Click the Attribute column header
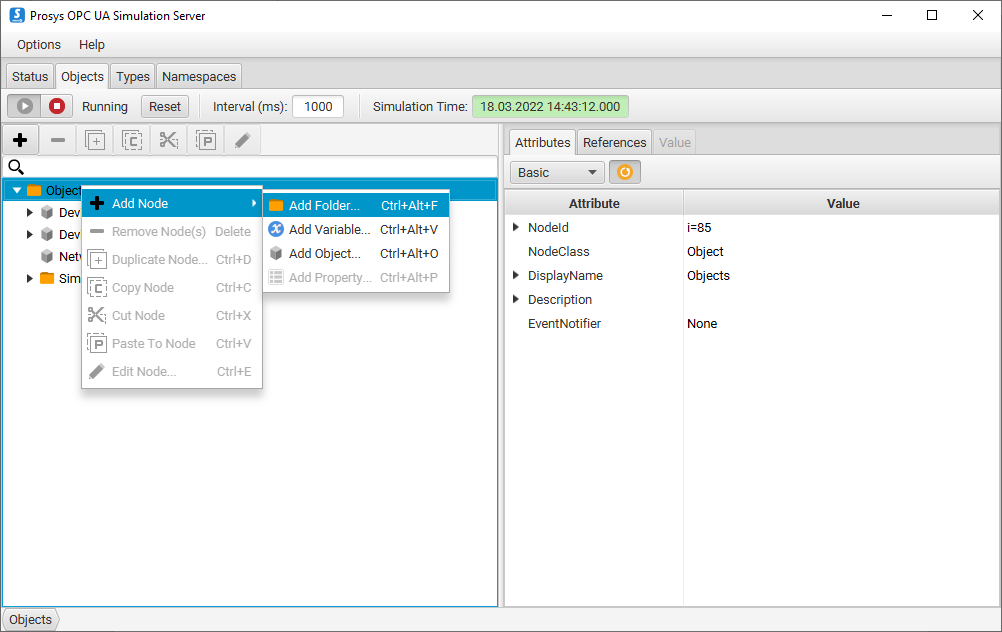Image resolution: width=1002 pixels, height=632 pixels. coord(594,203)
